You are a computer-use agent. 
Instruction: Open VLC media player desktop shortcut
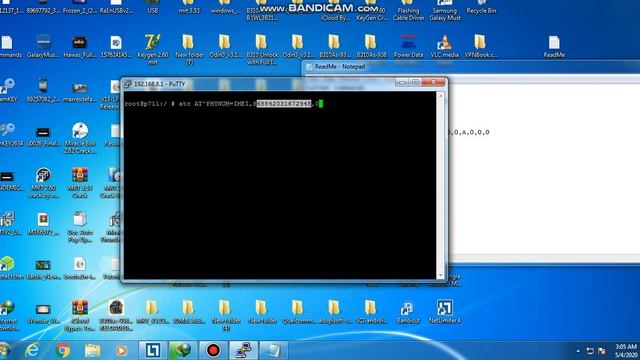coord(444,47)
